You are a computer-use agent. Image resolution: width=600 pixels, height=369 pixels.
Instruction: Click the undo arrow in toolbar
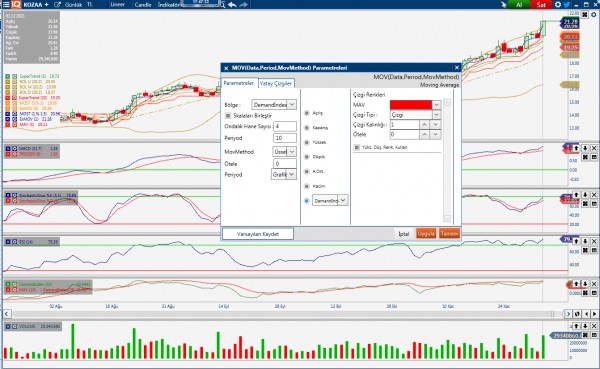232,5
